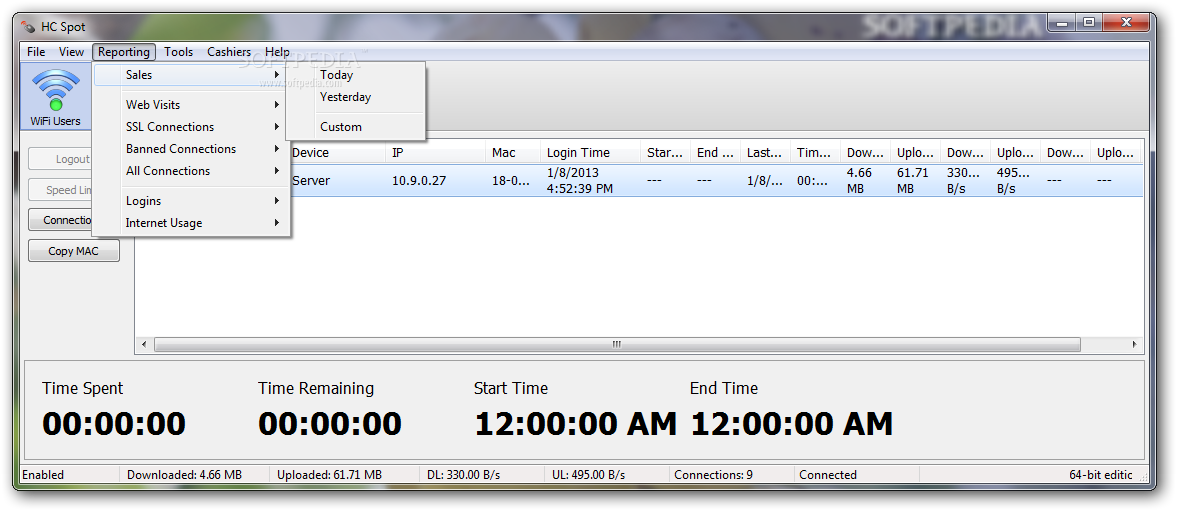Click the 61.71 MB upload cell

[913, 181]
